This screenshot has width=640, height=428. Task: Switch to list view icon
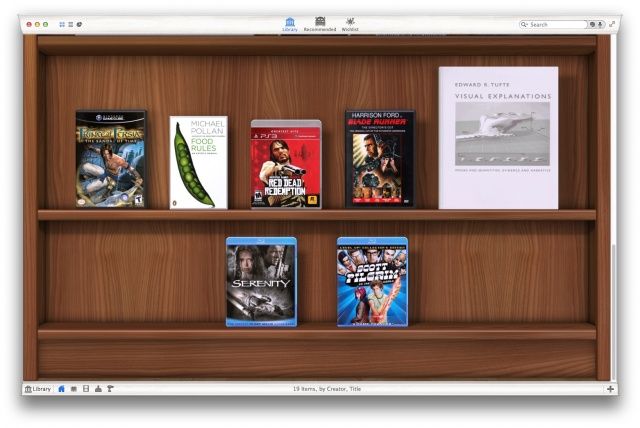click(x=71, y=23)
